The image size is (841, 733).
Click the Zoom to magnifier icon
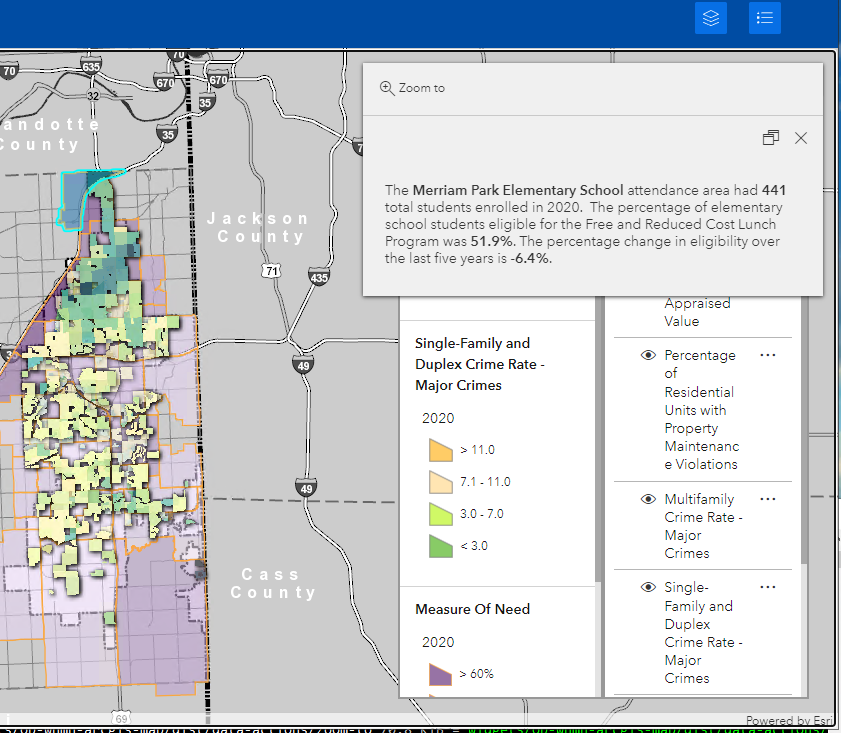coord(387,88)
